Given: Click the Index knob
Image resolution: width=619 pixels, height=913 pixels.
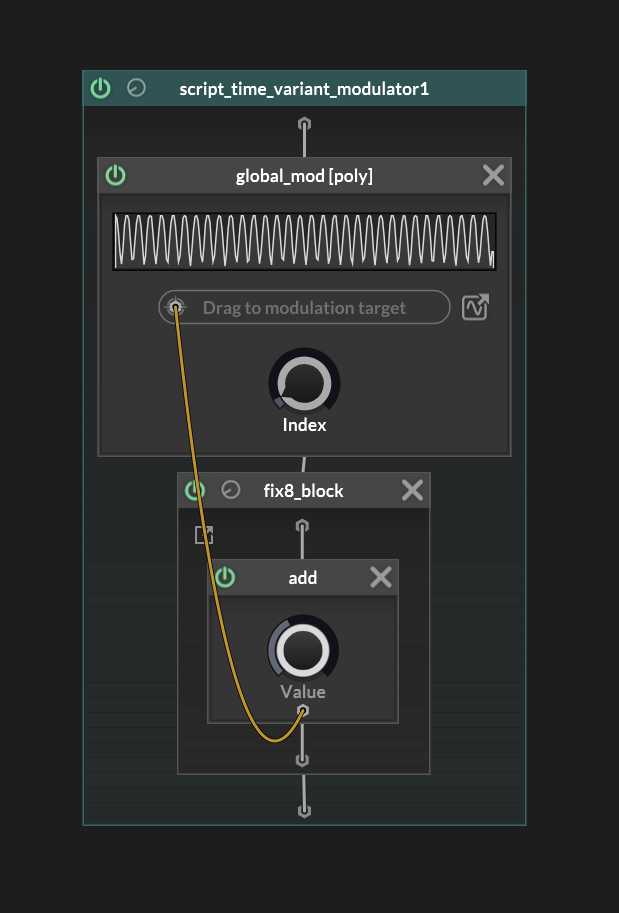Looking at the screenshot, I should [304, 384].
